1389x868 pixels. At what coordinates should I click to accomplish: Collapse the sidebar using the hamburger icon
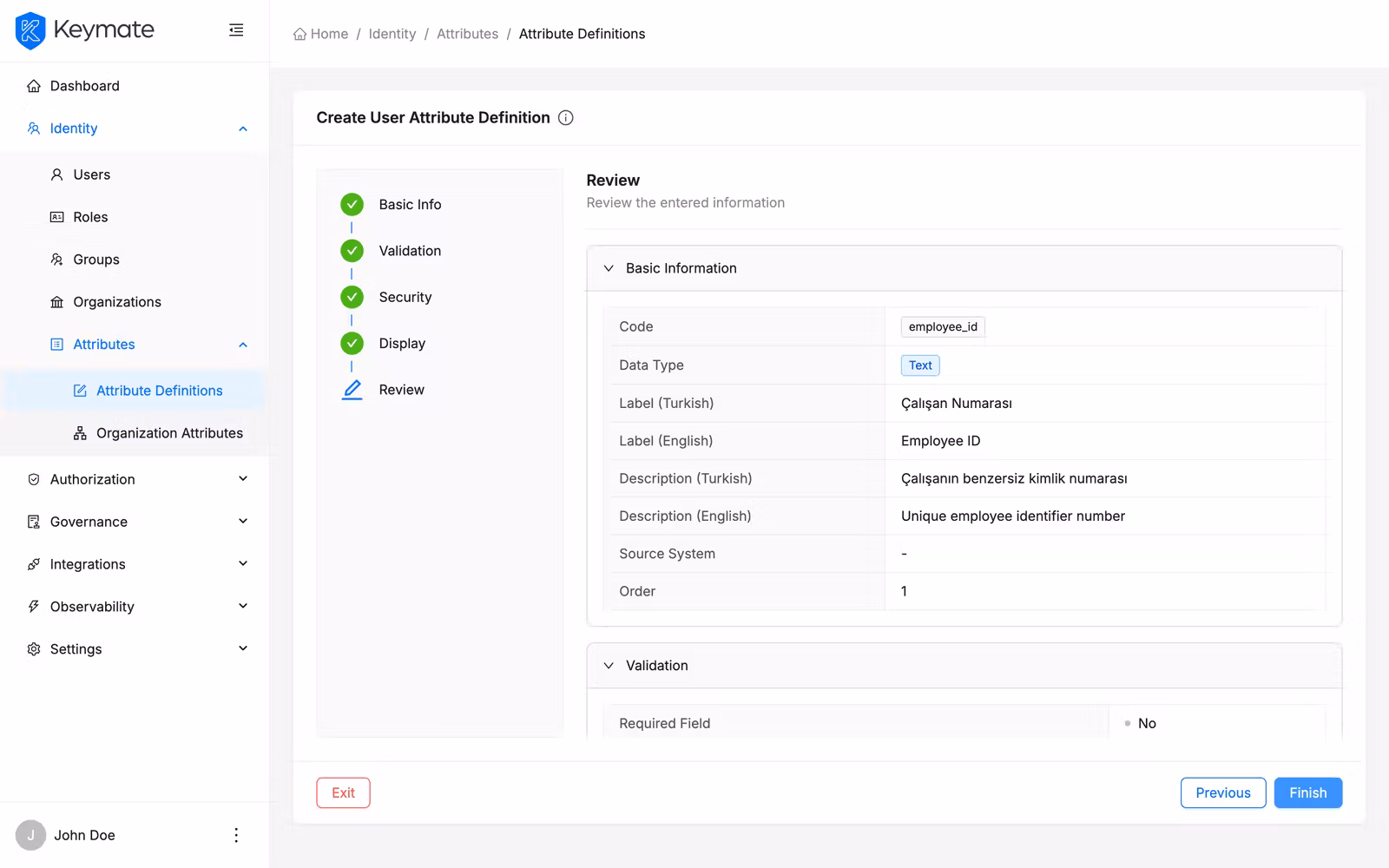click(x=235, y=30)
